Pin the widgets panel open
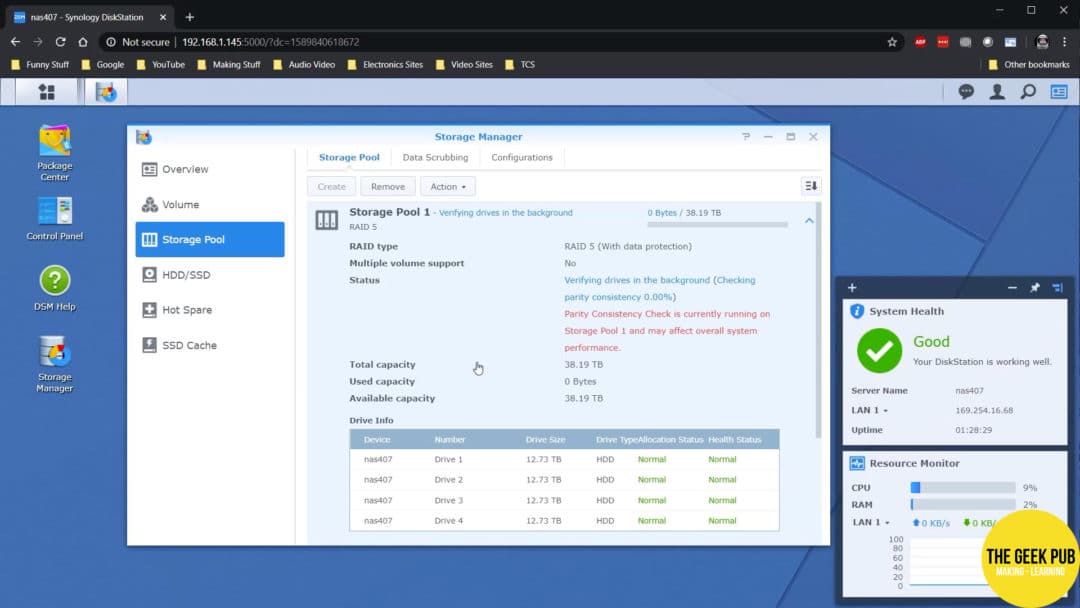The image size is (1080, 608). click(x=1035, y=288)
